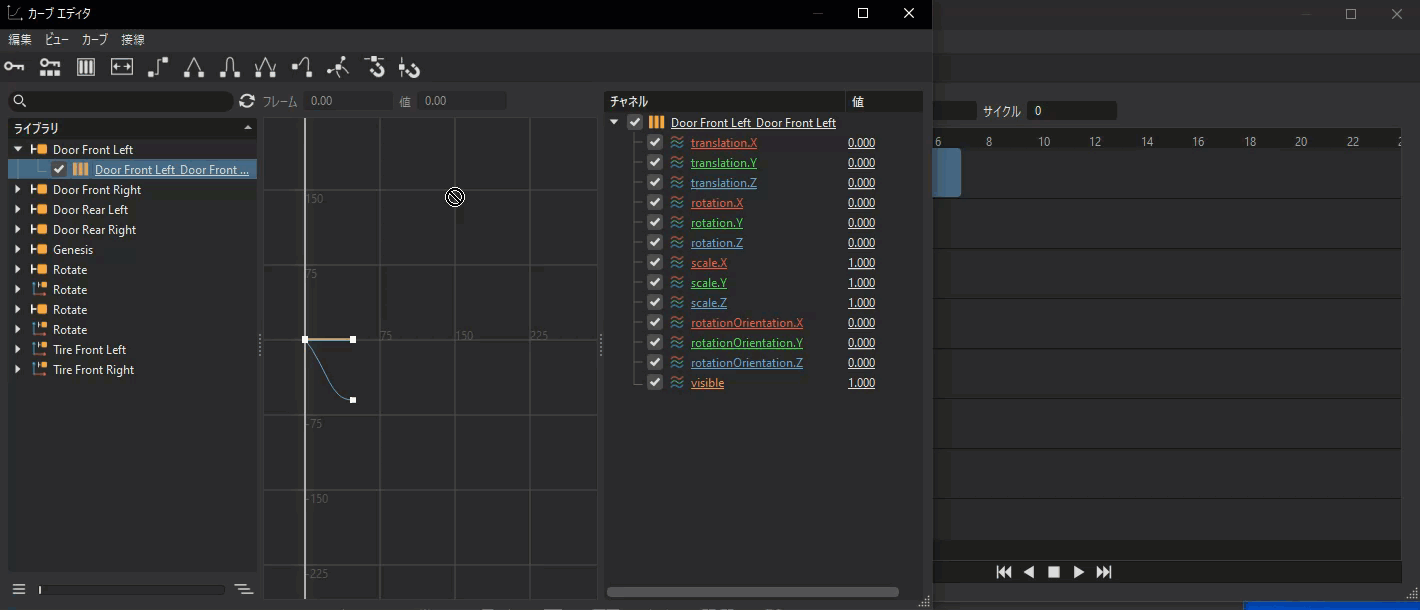Viewport: 1420px width, 610px height.
Task: Toggle the three-column channels panel icon
Action: [86, 67]
